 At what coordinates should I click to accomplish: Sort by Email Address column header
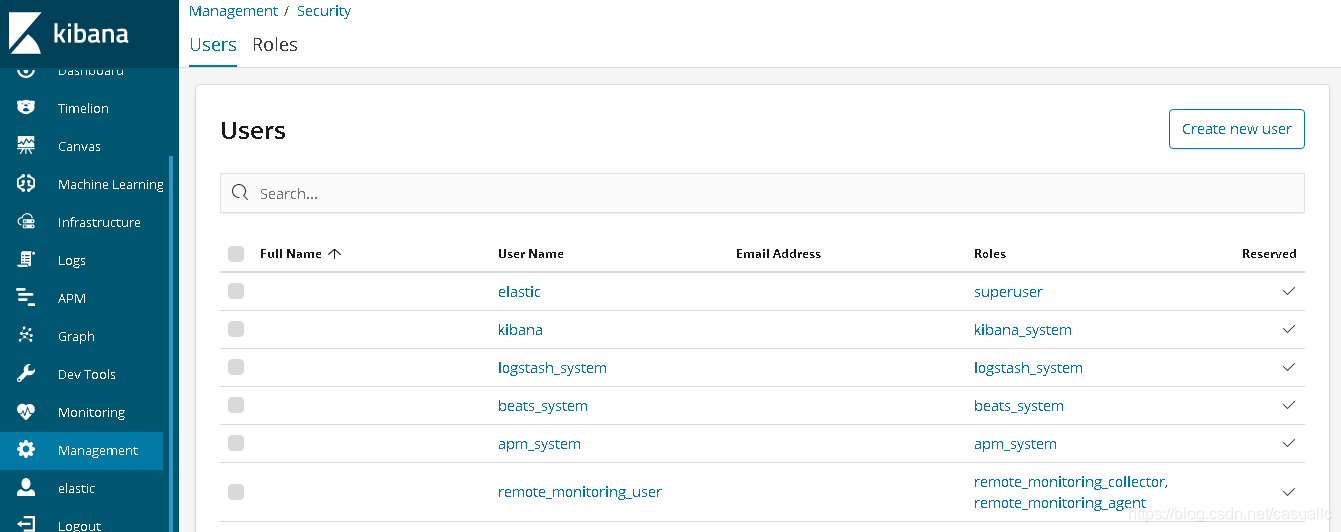coord(778,254)
